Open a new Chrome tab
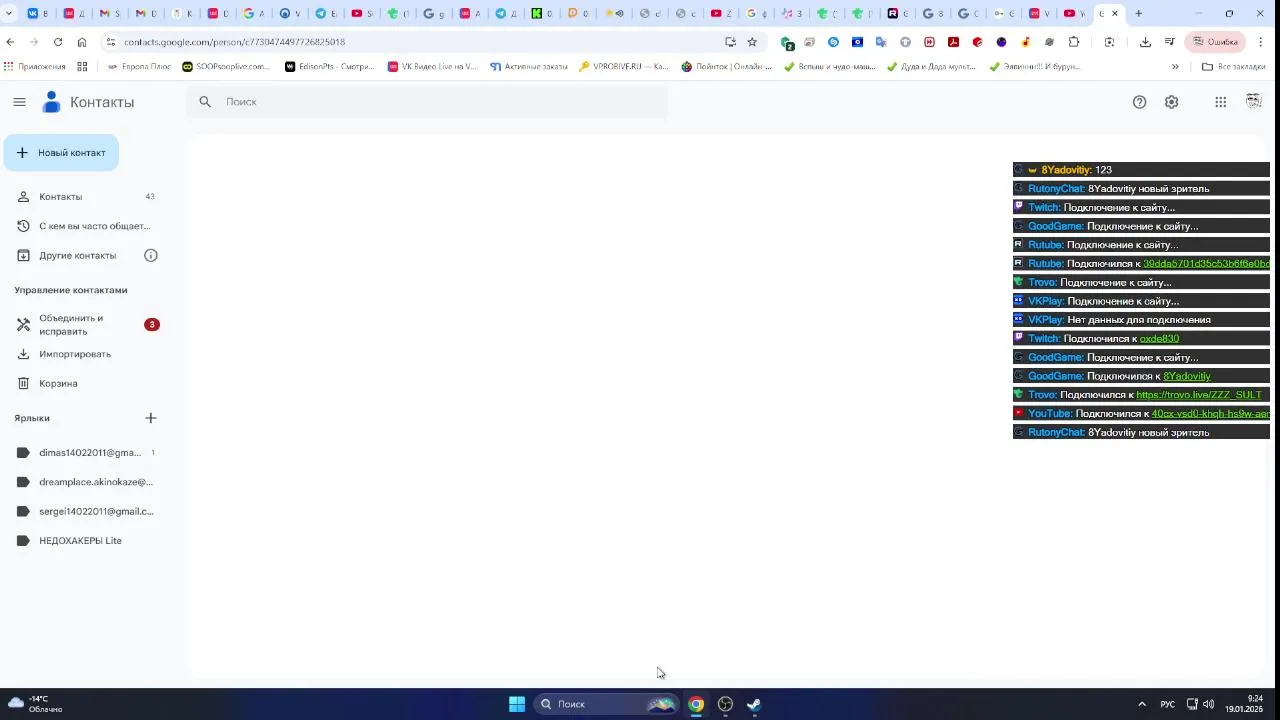1280x720 pixels. click(1138, 14)
